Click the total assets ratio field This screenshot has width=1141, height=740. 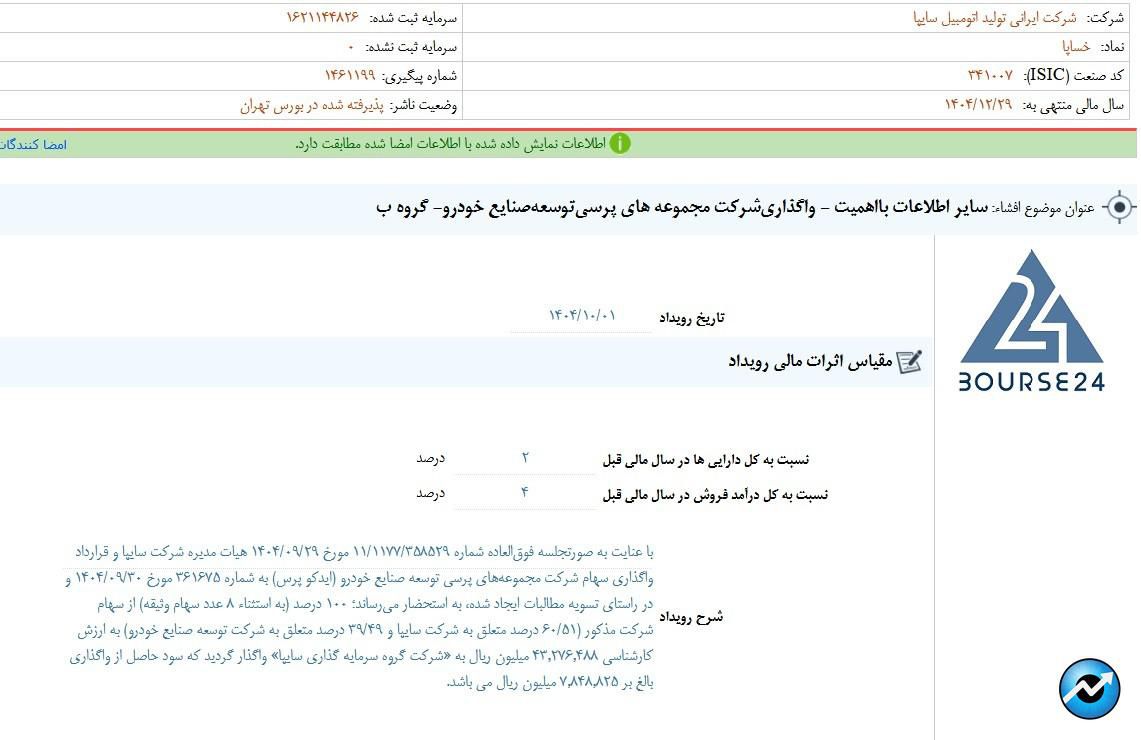coord(525,459)
